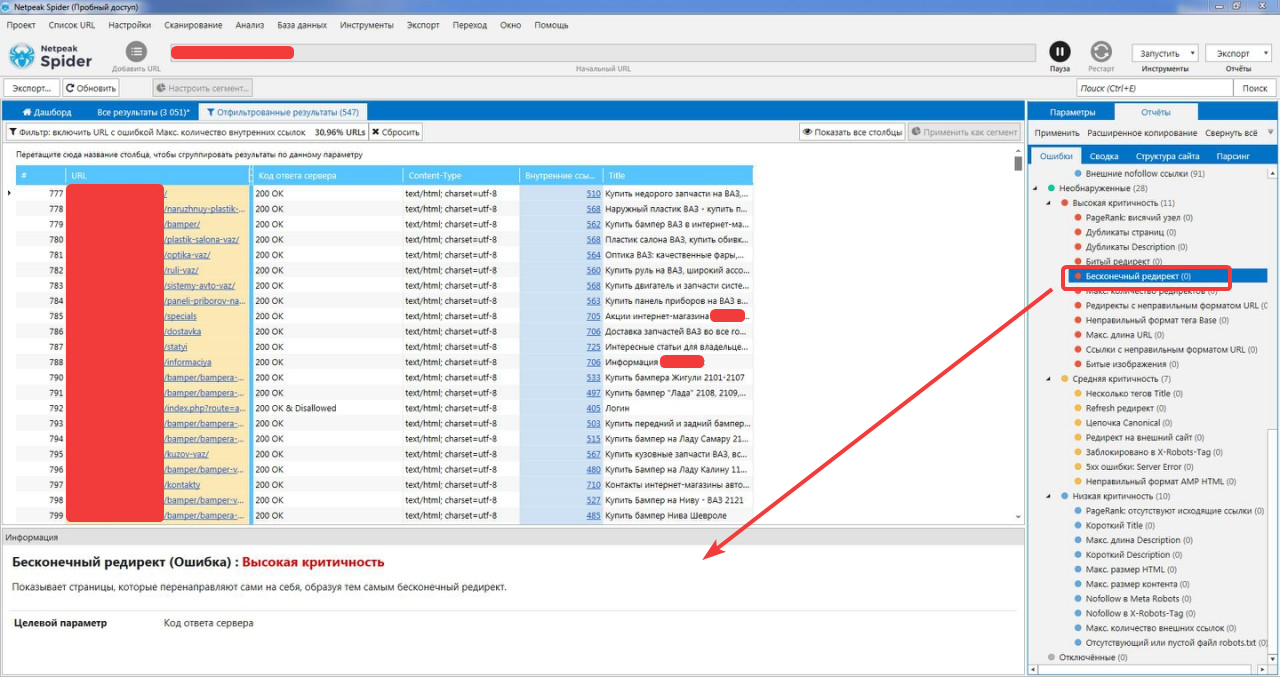Viewport: 1280px width, 677px height.
Task: Collapse the Средняя критичность tree group
Action: [1051, 379]
